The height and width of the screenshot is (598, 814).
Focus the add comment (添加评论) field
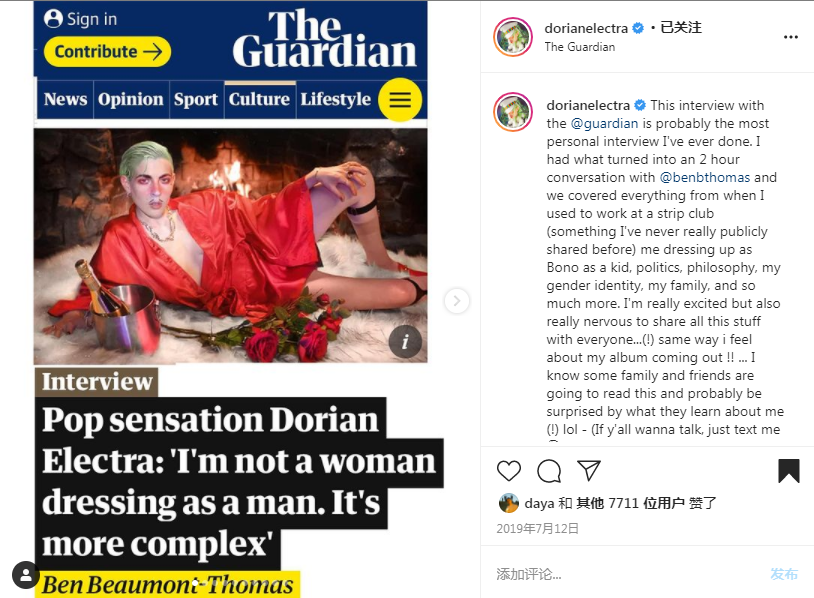coord(628,574)
